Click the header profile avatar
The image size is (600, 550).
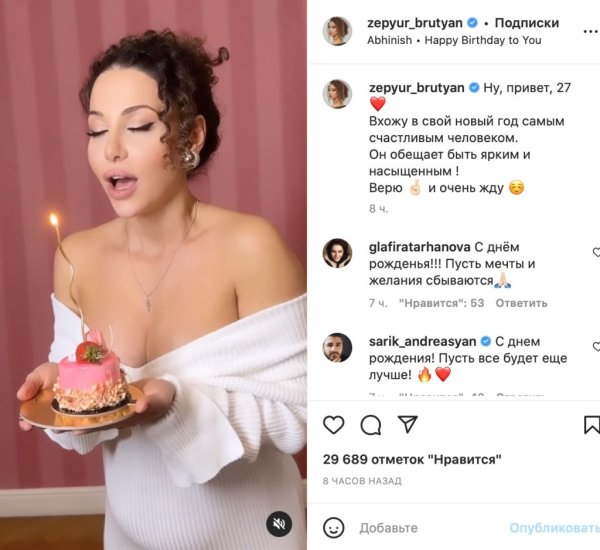pos(337,31)
